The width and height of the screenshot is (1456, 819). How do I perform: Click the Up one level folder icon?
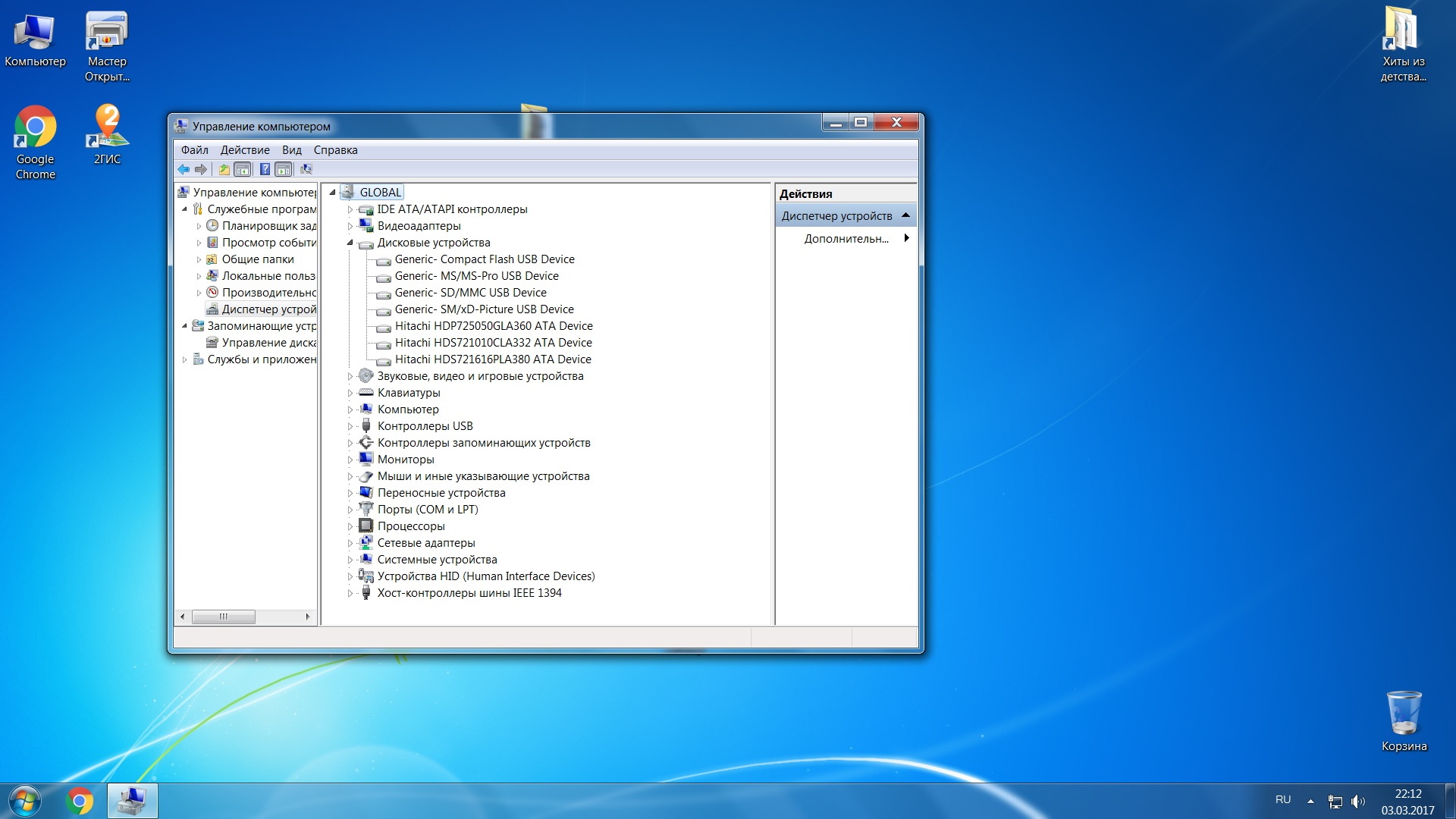[224, 169]
